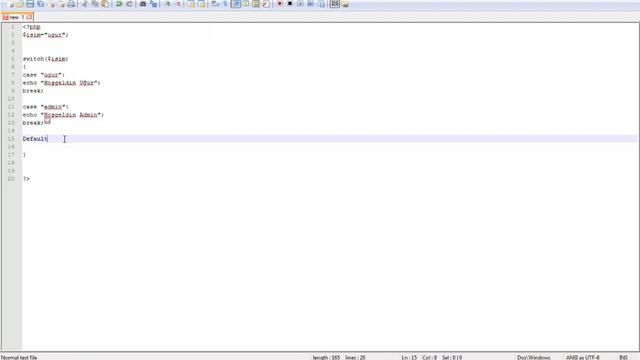
Task: Undo the last edit with green arrow
Action: (x=119, y=4)
